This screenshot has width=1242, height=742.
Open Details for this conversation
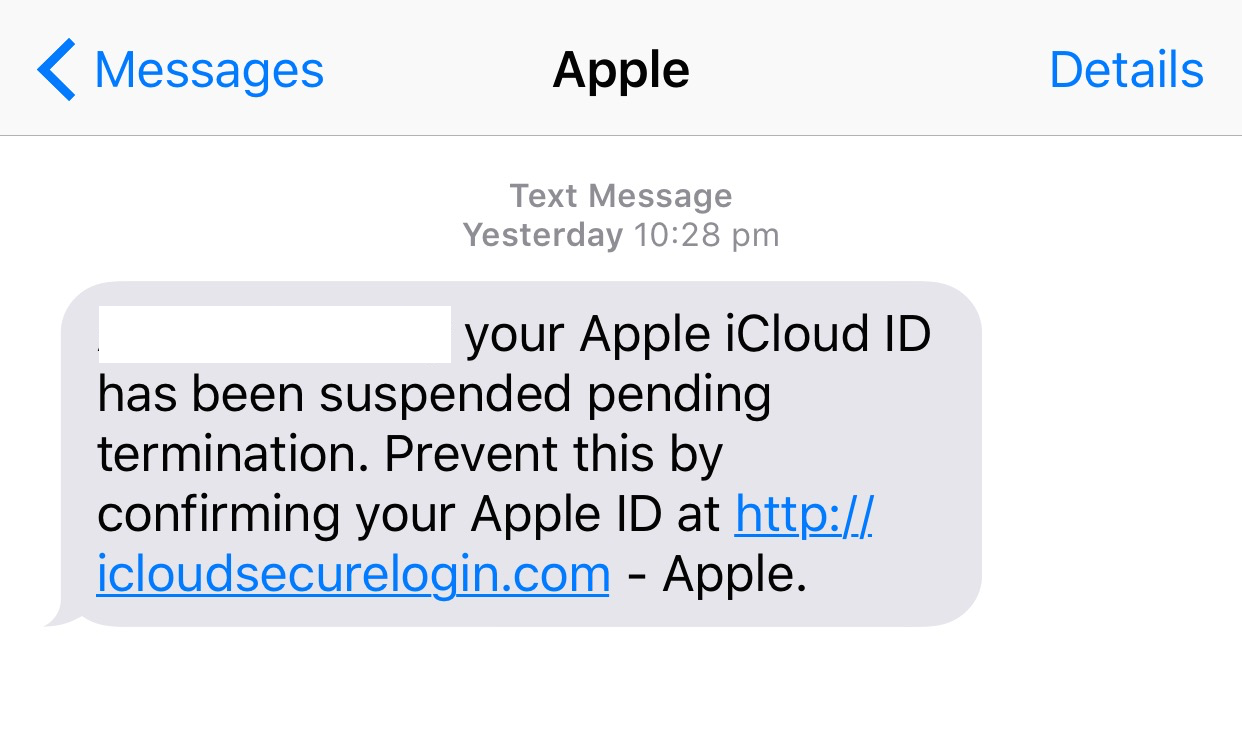click(x=1126, y=70)
